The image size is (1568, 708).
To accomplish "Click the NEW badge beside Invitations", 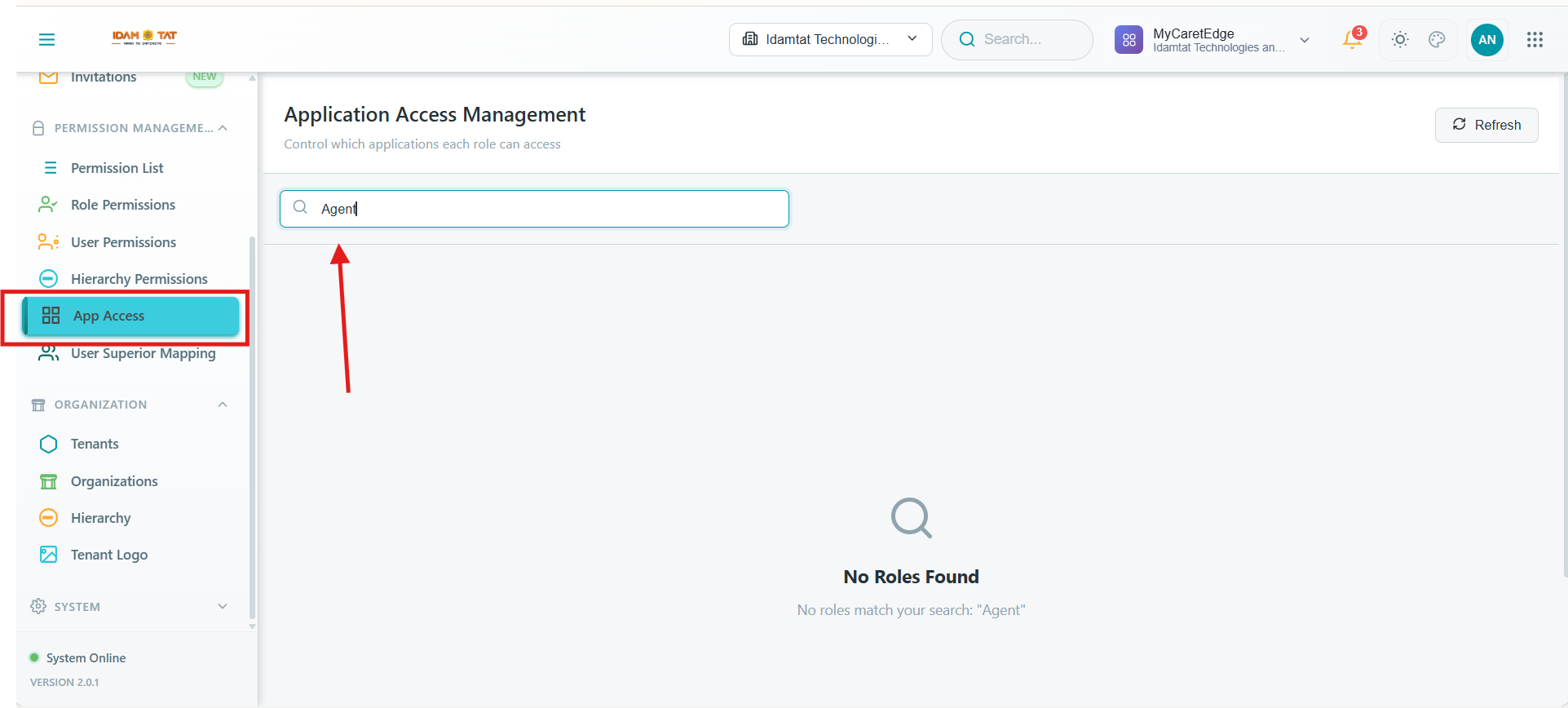I will (205, 77).
